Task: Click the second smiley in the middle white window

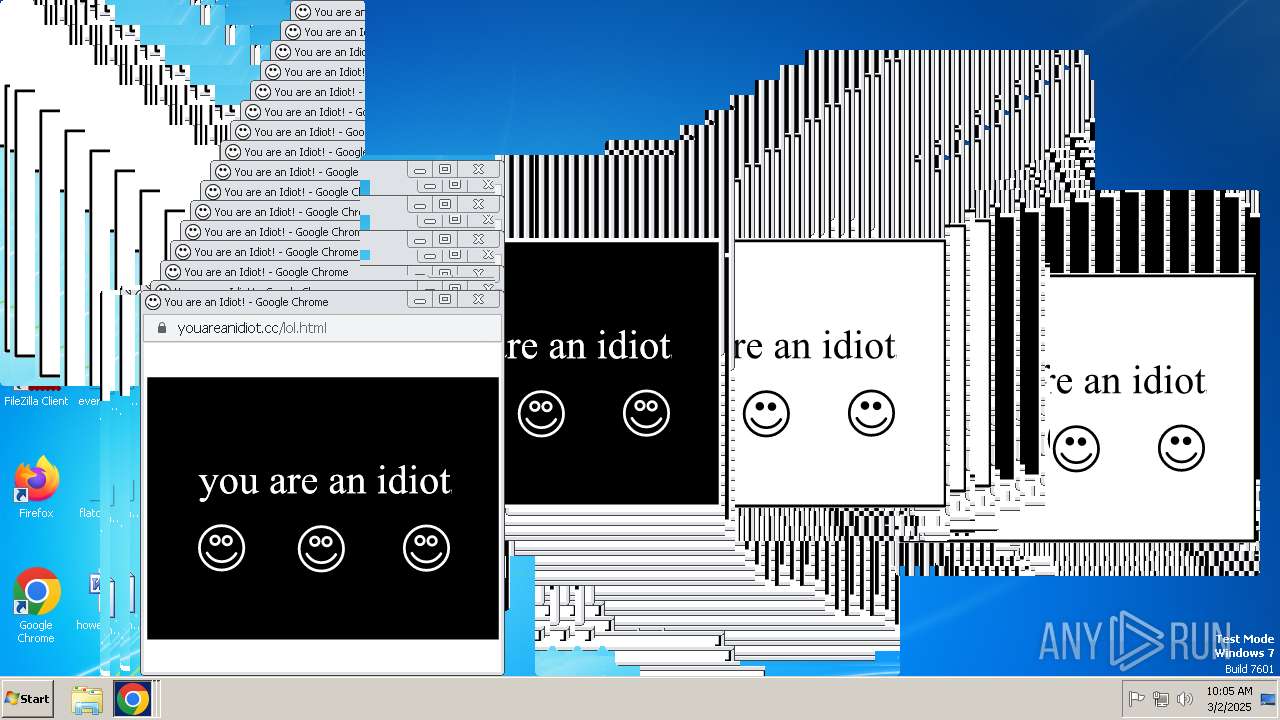Action: coord(871,413)
